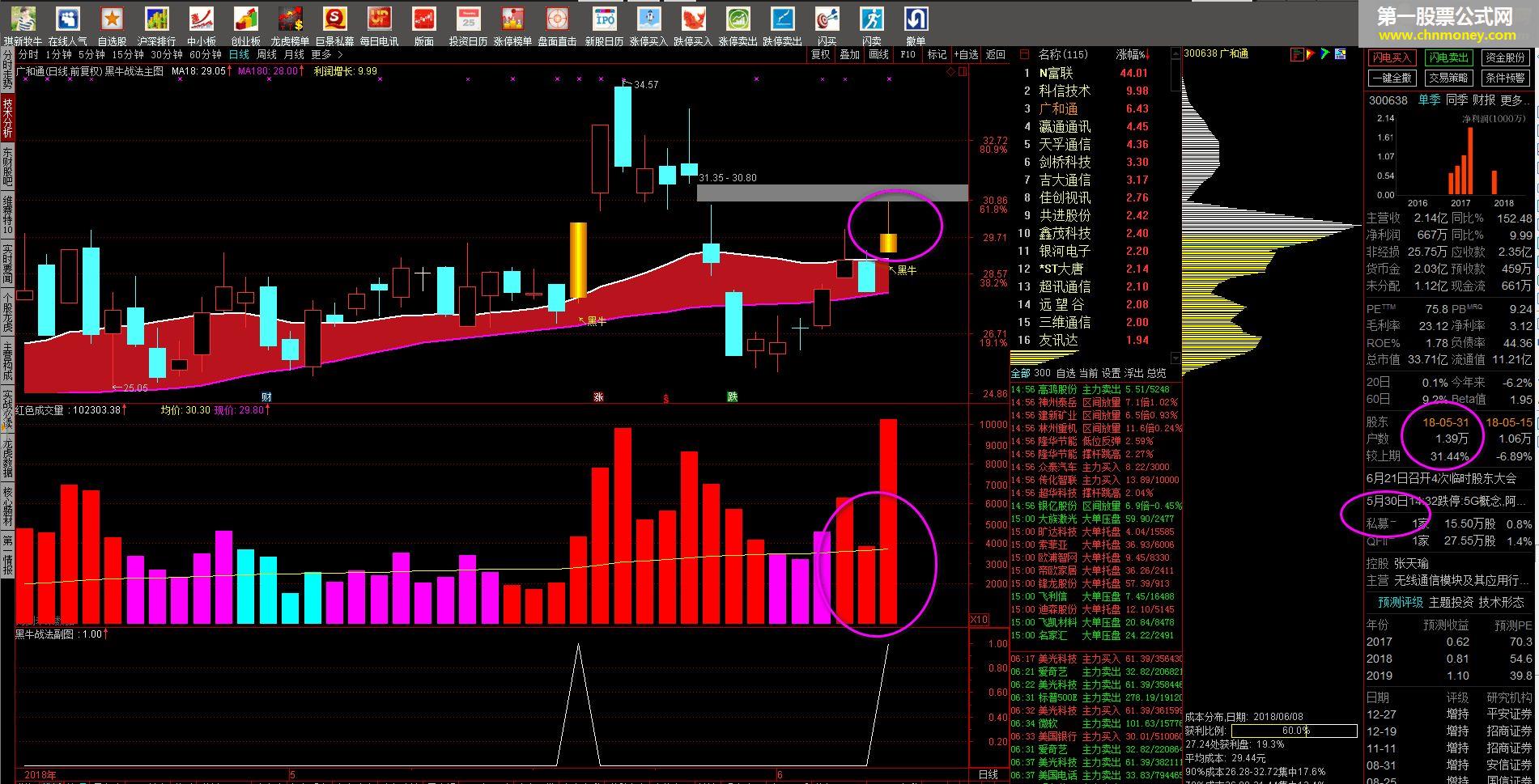Click the 闪电买入 button

tap(1391, 57)
